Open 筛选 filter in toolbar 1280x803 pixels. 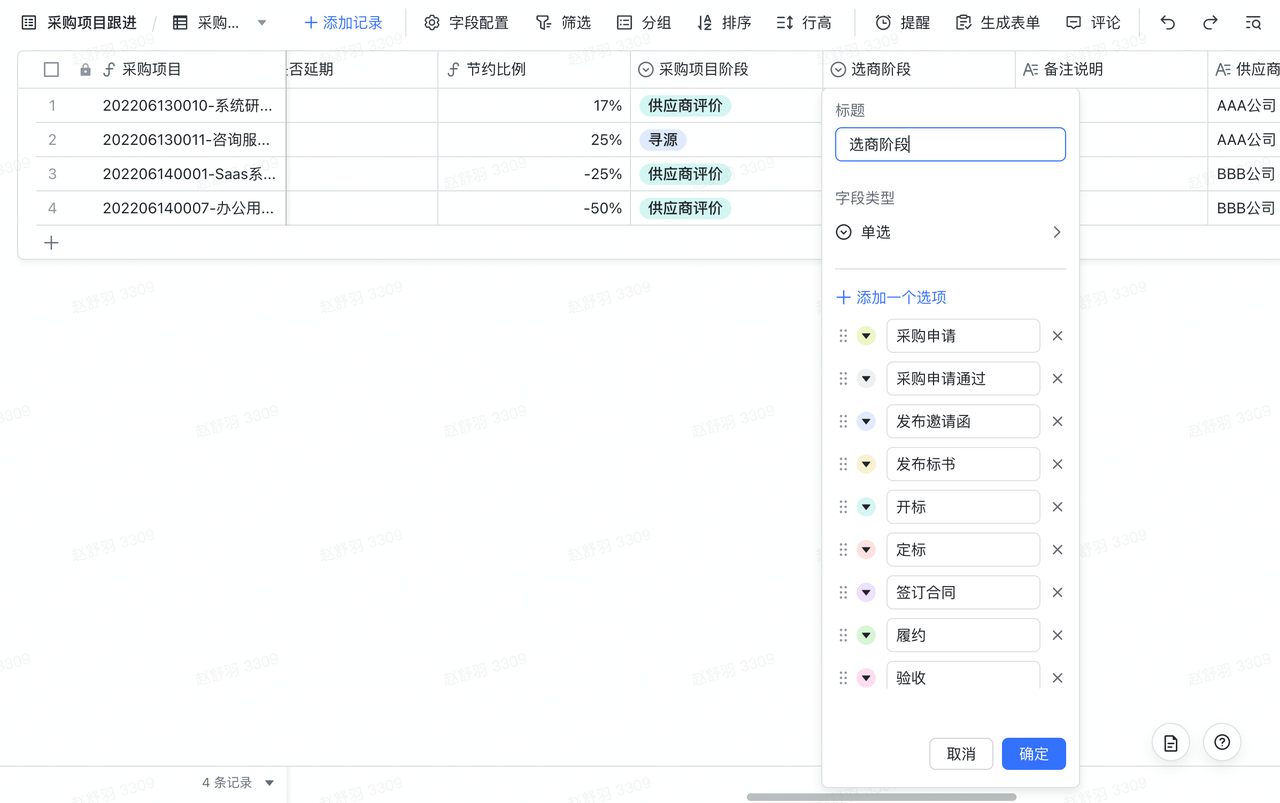563,22
